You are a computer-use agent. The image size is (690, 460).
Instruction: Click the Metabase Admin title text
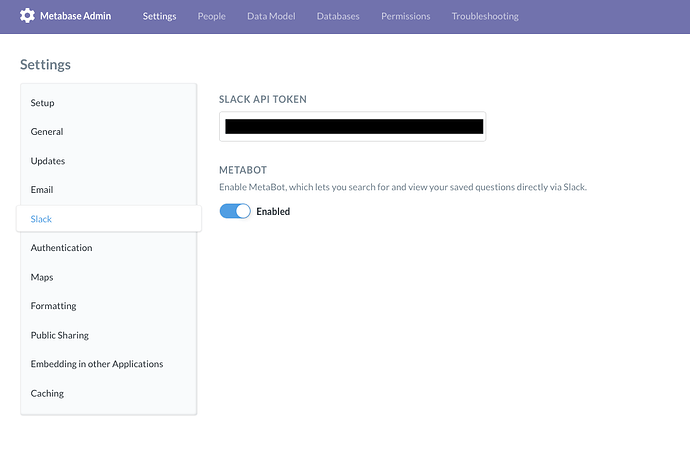coord(76,16)
